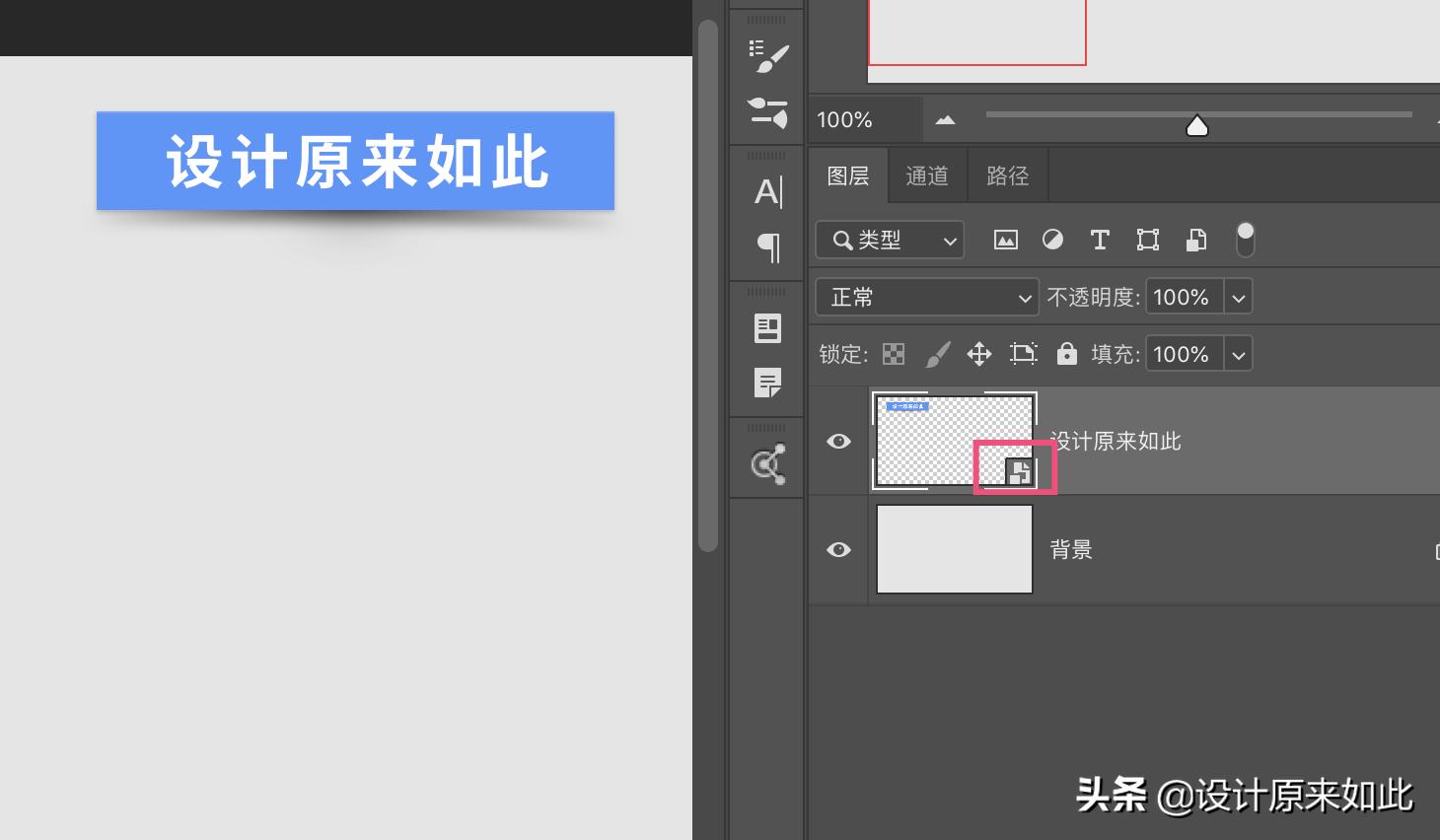This screenshot has height=840, width=1440.
Task: Open the 不透明度 opacity dropdown arrow
Action: point(1238,297)
